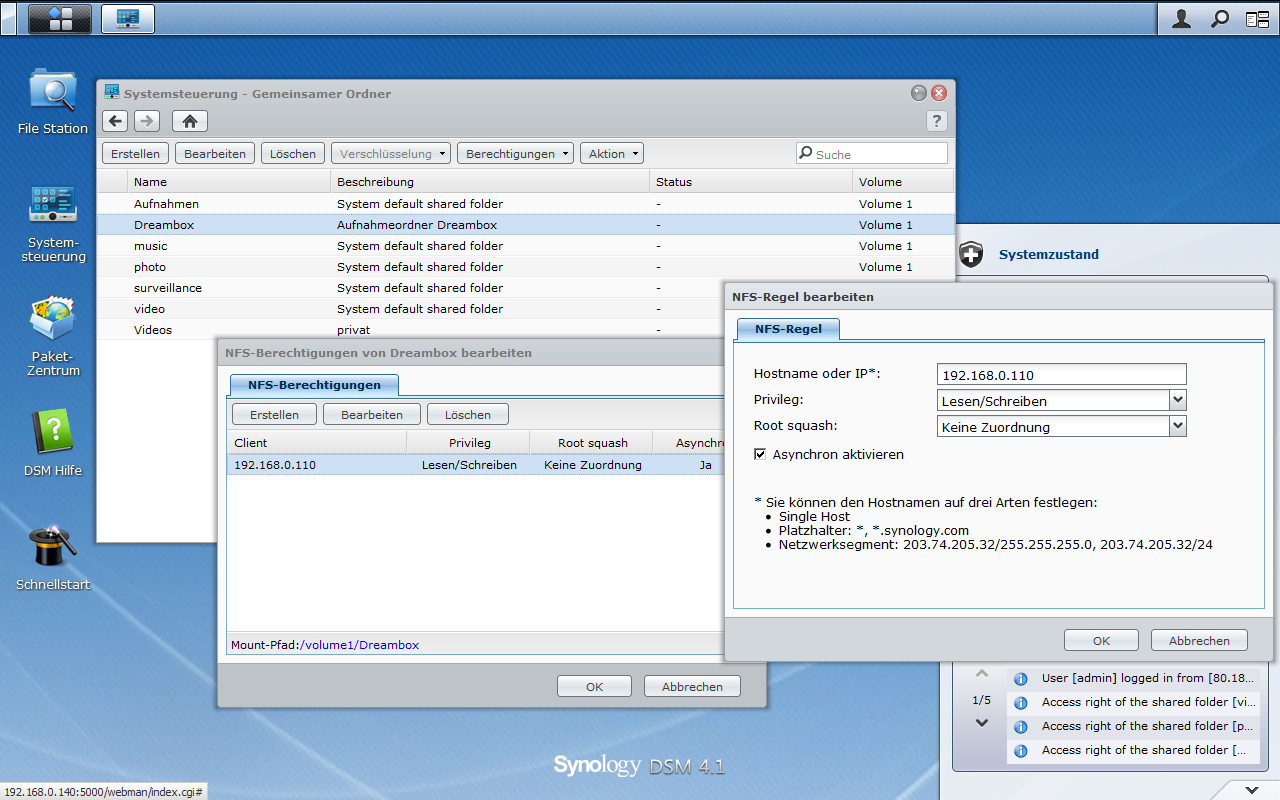Expand the Privileg dropdown
Image resolution: width=1280 pixels, height=800 pixels.
(1177, 401)
